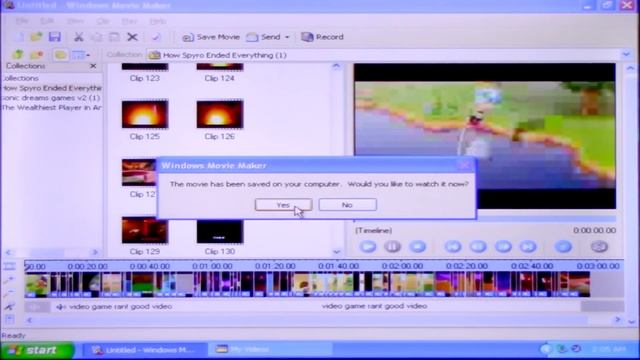Toggle storyboard/timeline view icon

(10, 267)
